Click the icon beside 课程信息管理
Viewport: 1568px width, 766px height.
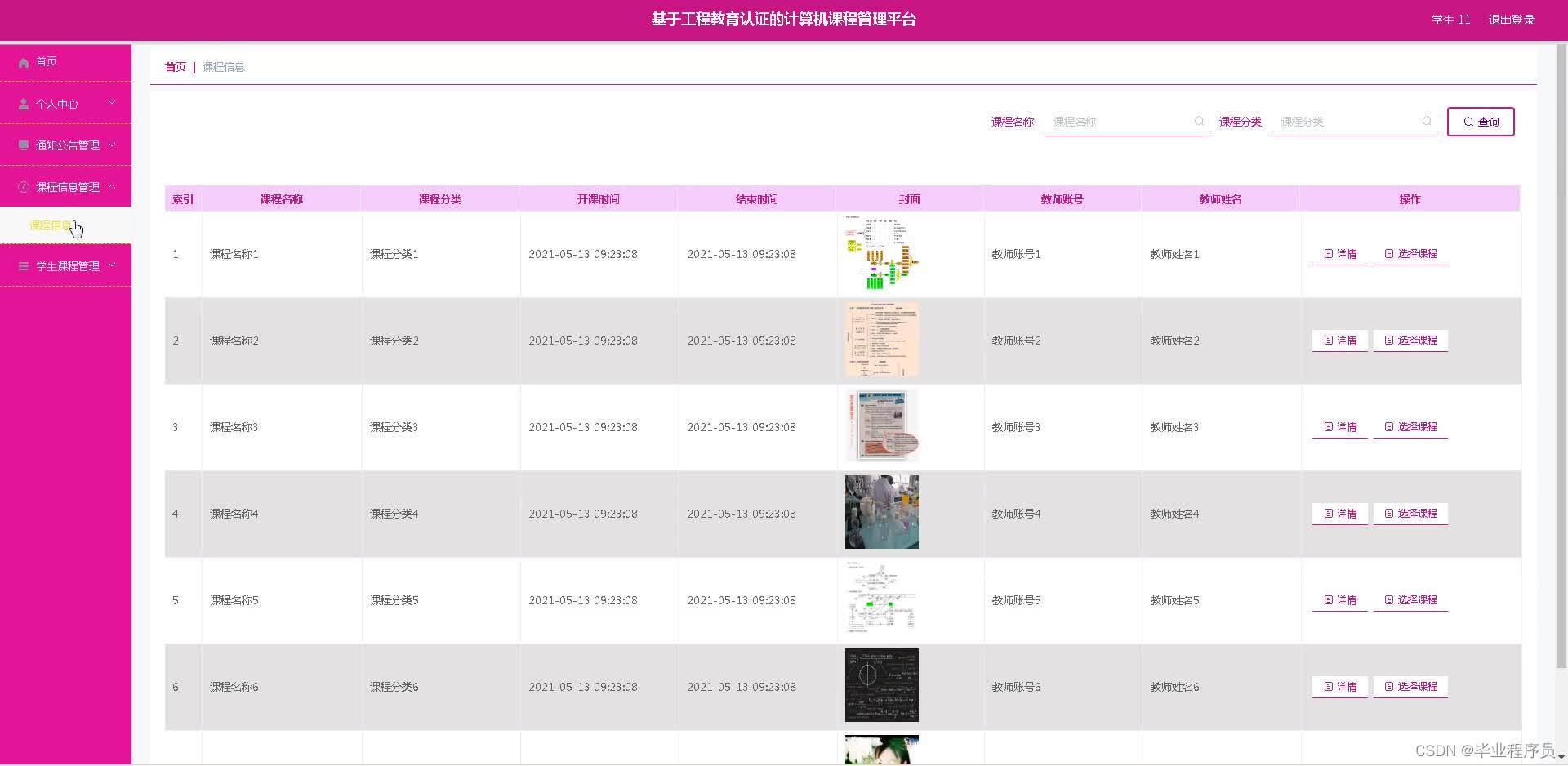[x=24, y=187]
